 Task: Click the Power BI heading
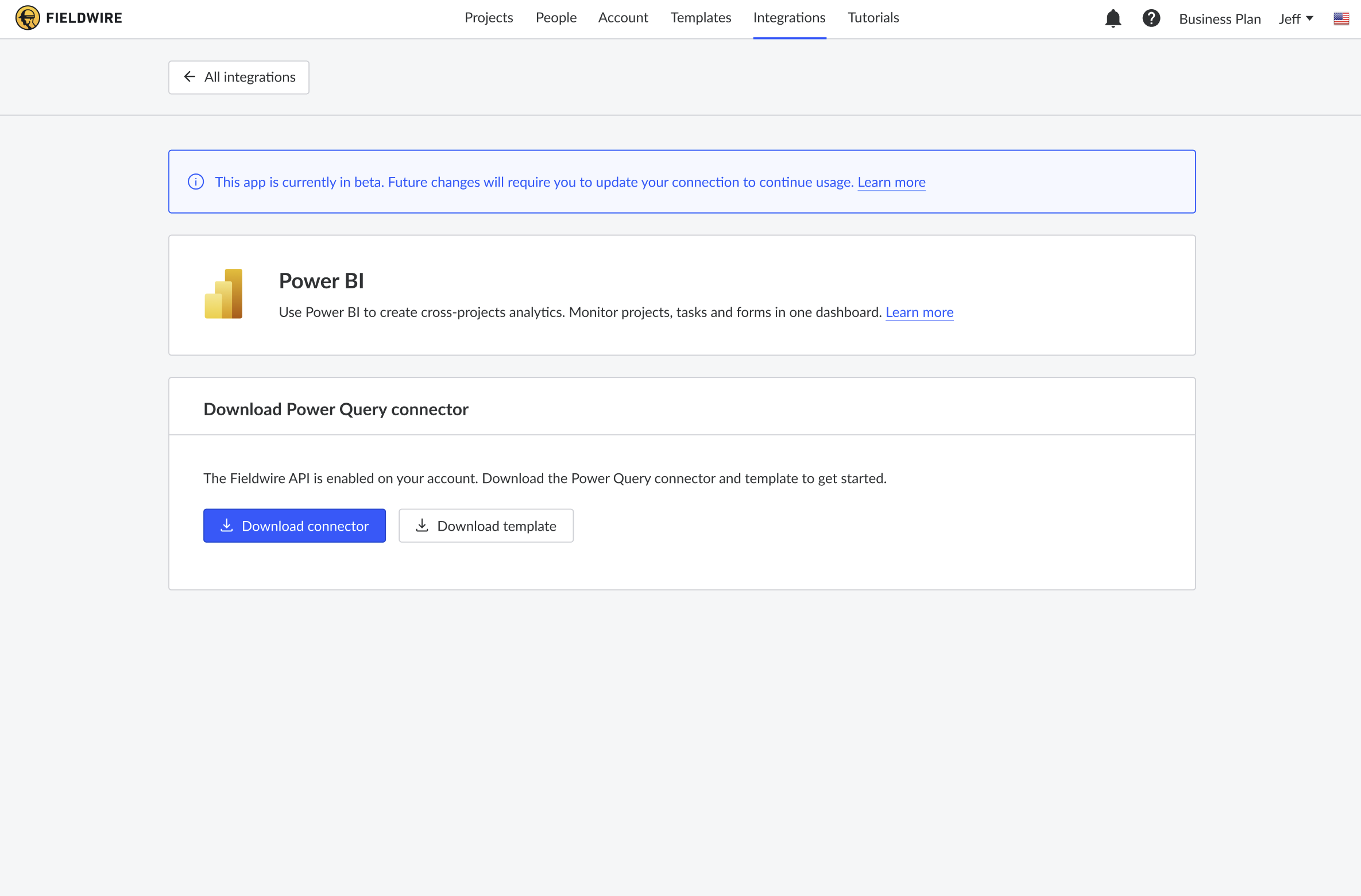coord(322,281)
